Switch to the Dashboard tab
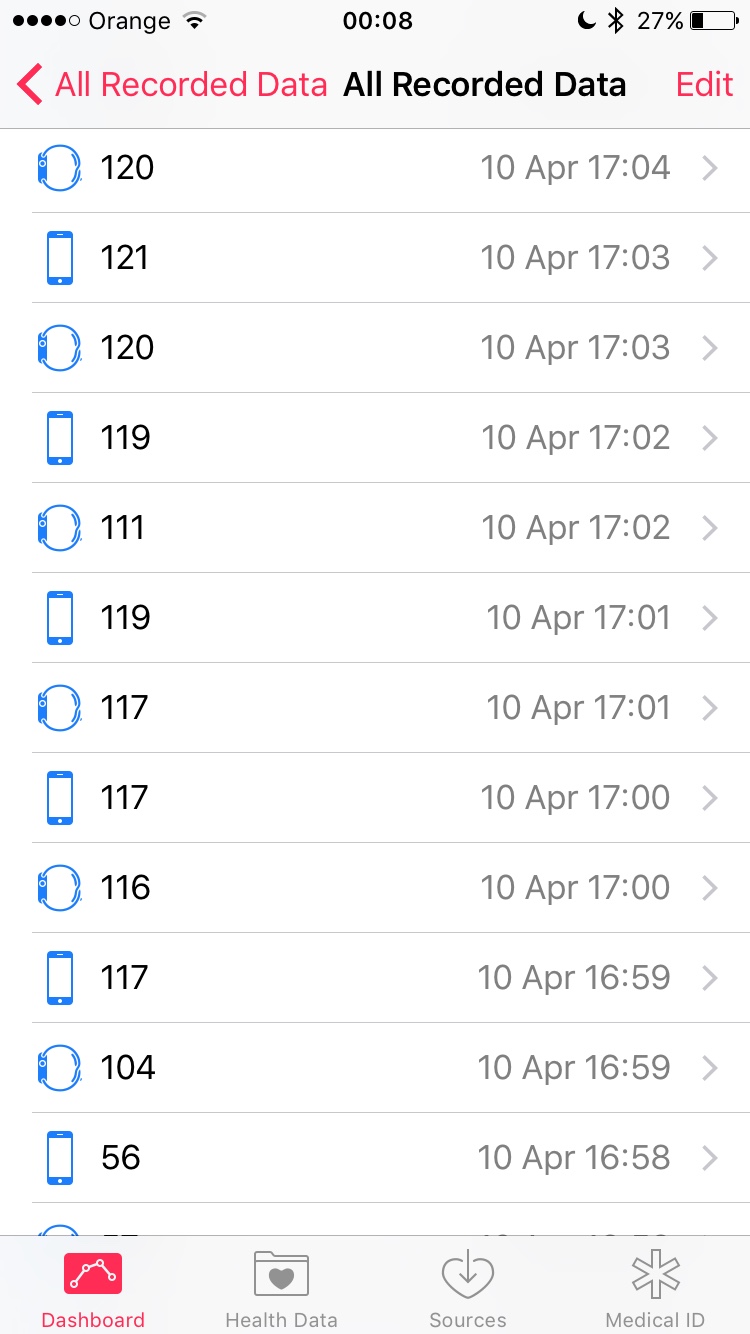 [93, 1290]
